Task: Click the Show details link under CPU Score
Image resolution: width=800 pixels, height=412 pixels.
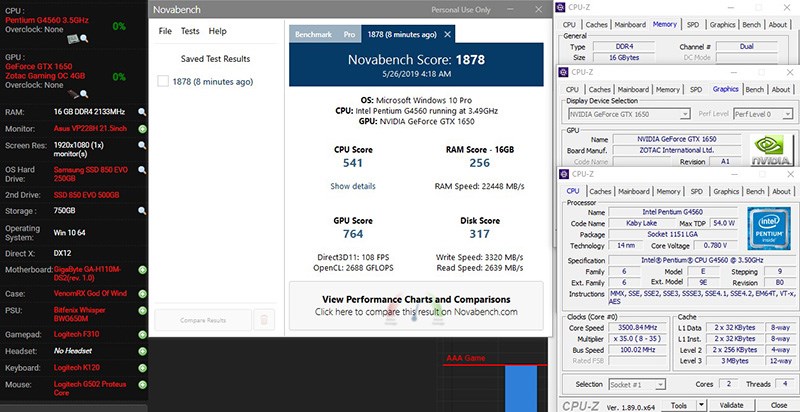Action: coord(353,186)
